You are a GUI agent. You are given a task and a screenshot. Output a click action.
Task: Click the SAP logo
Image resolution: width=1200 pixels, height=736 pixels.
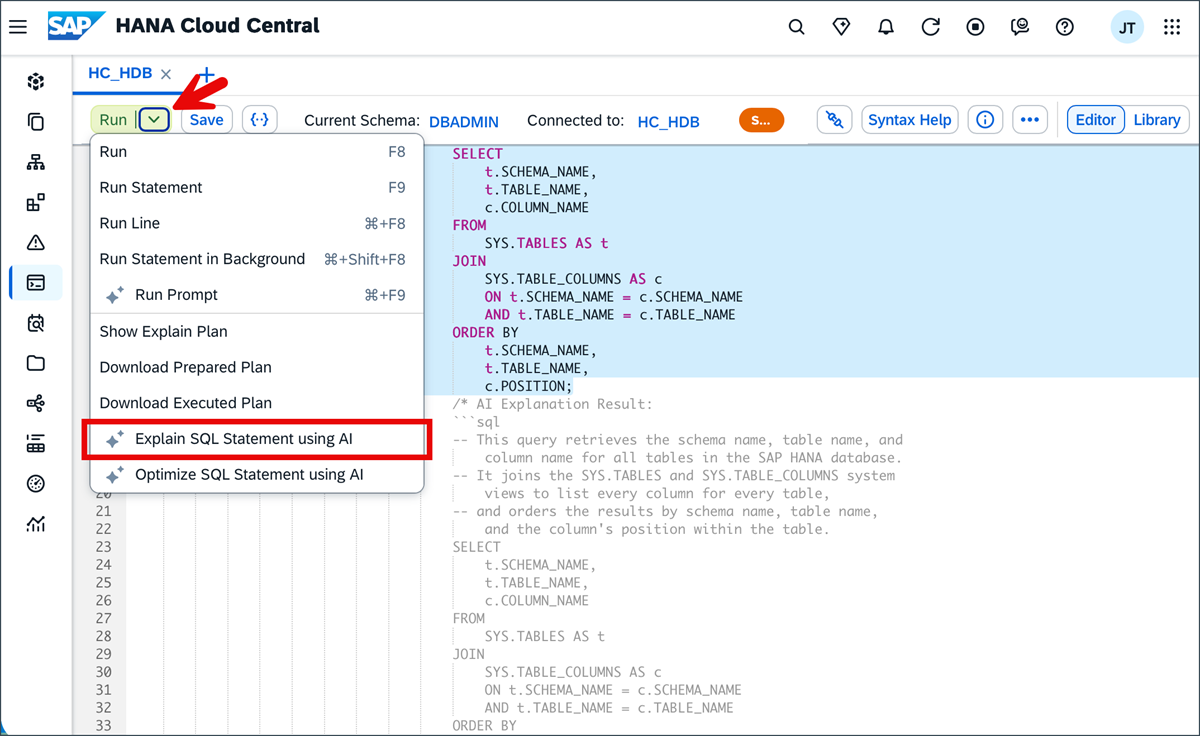77,26
